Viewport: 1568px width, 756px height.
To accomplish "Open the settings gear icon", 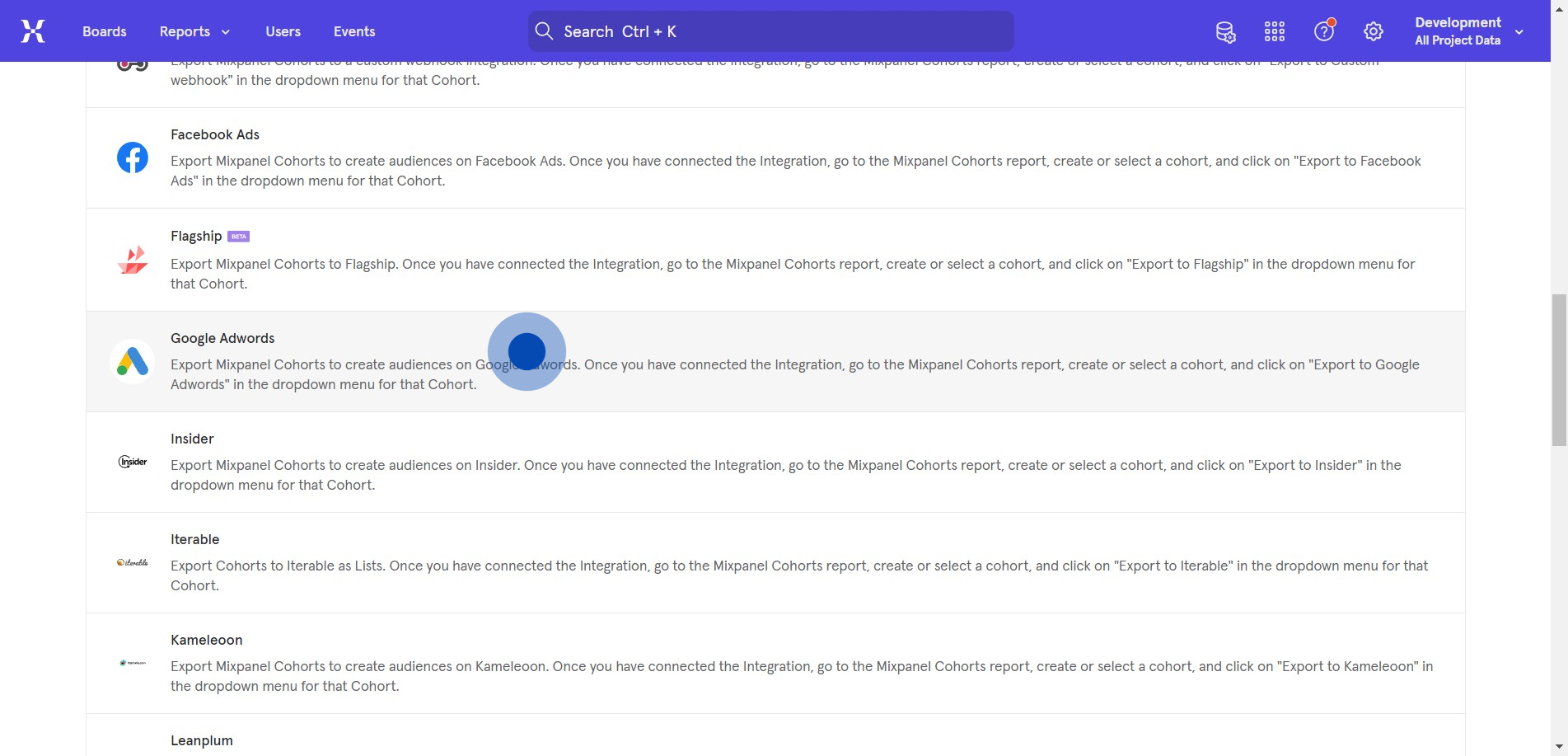I will click(x=1373, y=31).
